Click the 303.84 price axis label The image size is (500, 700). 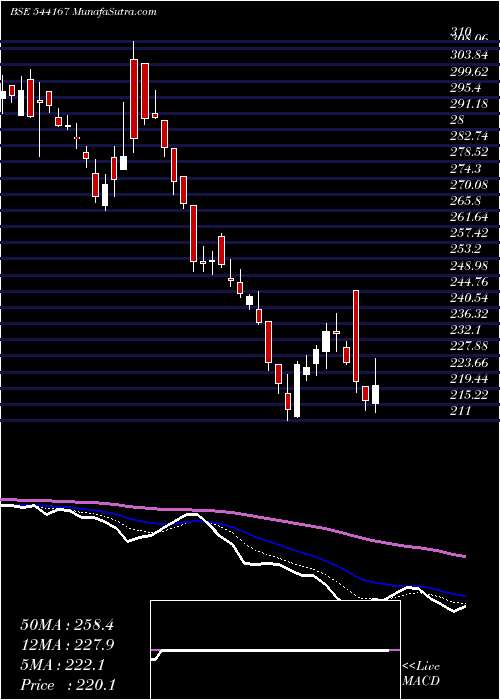[x=468, y=55]
